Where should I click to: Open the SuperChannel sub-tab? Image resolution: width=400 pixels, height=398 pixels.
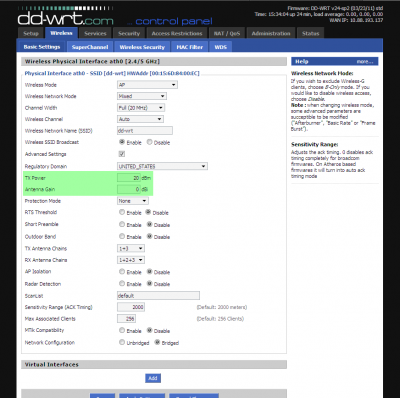tap(90, 47)
